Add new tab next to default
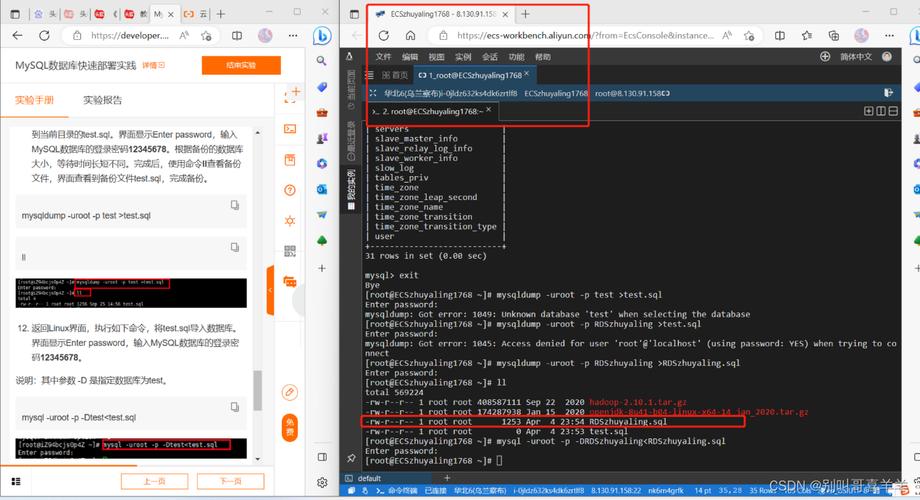 click(447, 478)
